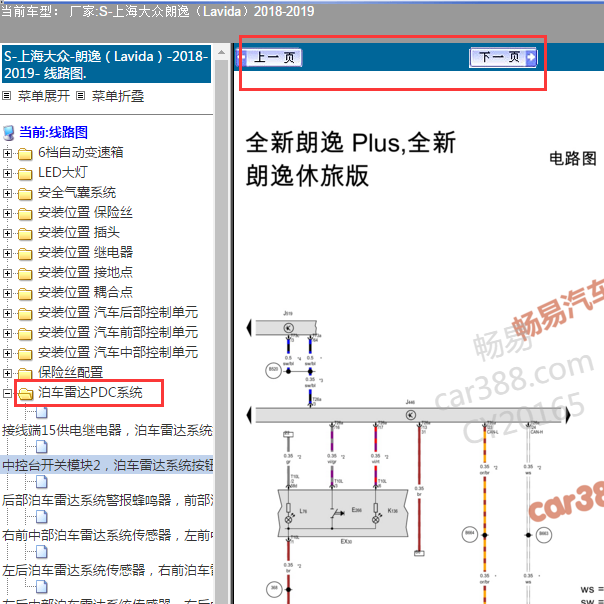The height and width of the screenshot is (604, 604).
Task: Expand all menus via 菜单展开
Action: click(x=44, y=96)
